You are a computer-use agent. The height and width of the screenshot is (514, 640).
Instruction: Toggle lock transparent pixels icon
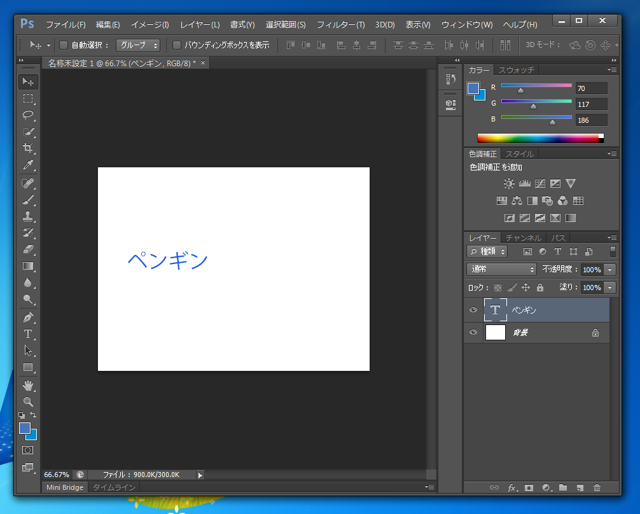pyautogui.click(x=498, y=288)
